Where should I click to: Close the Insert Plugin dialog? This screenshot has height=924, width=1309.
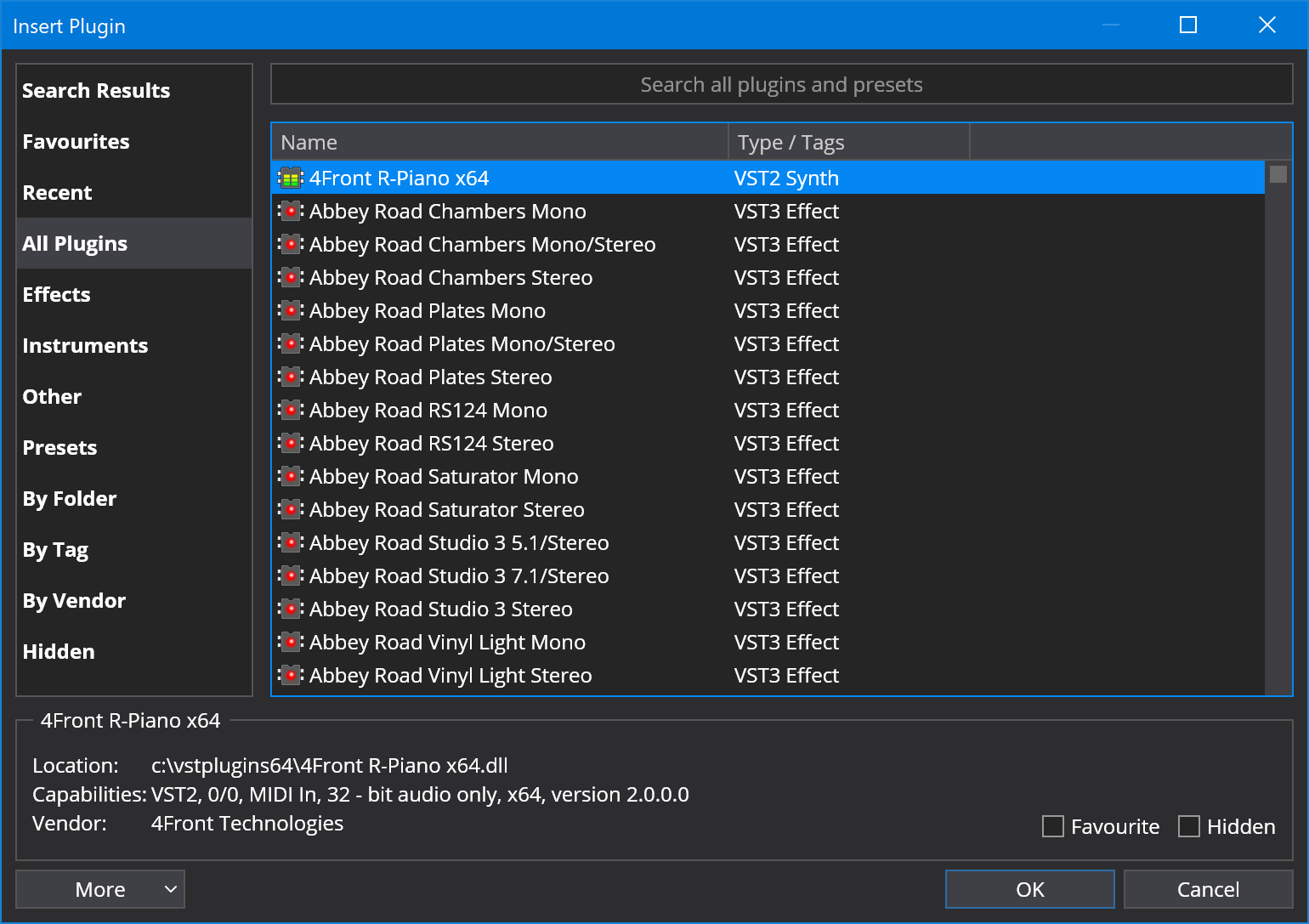click(x=1266, y=25)
